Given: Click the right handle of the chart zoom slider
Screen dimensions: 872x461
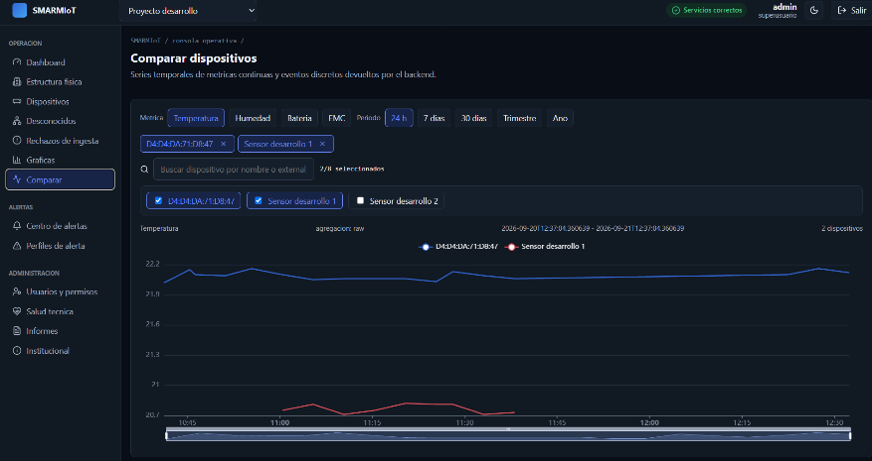Looking at the screenshot, I should click(x=850, y=435).
